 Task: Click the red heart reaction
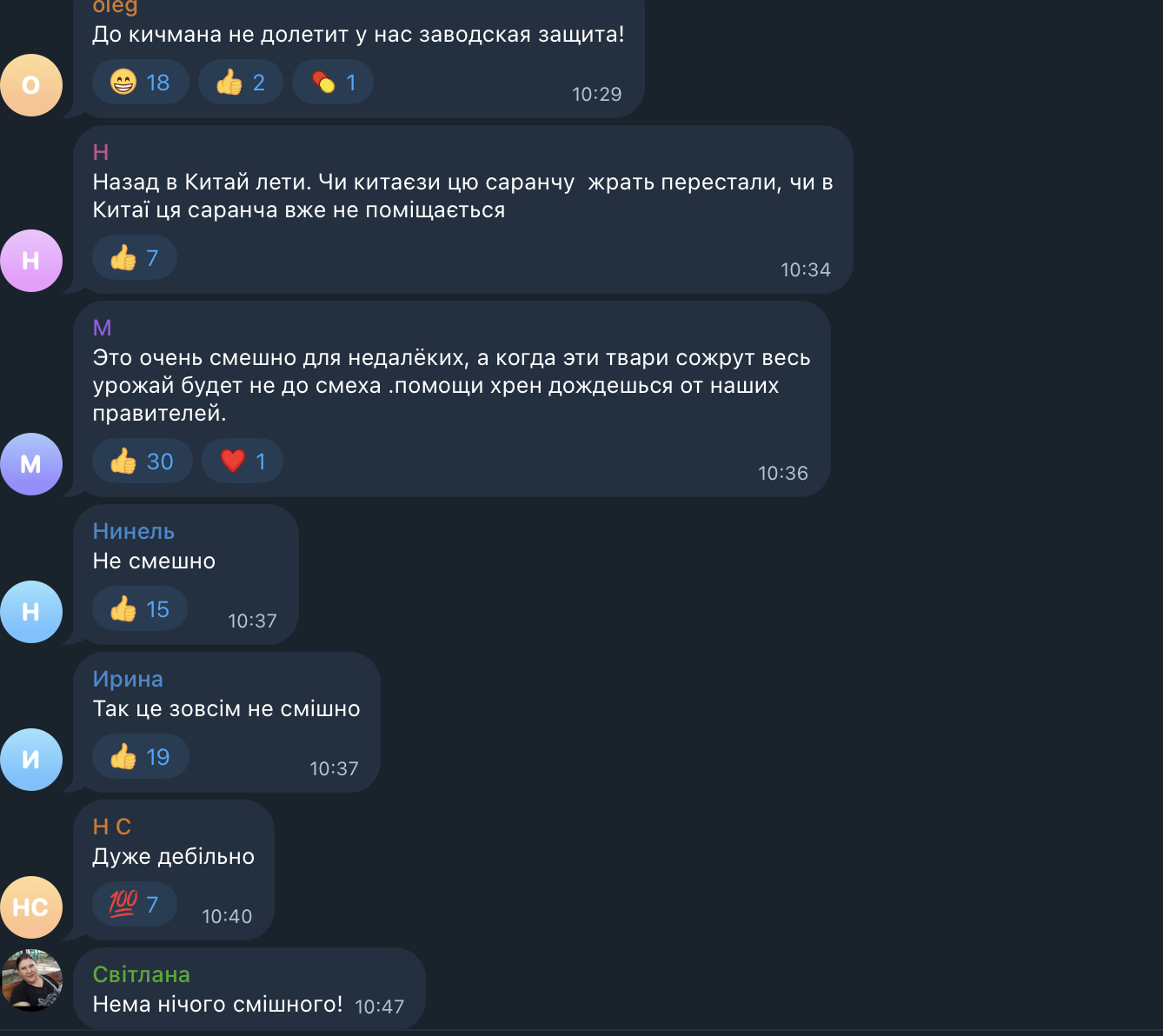[243, 462]
